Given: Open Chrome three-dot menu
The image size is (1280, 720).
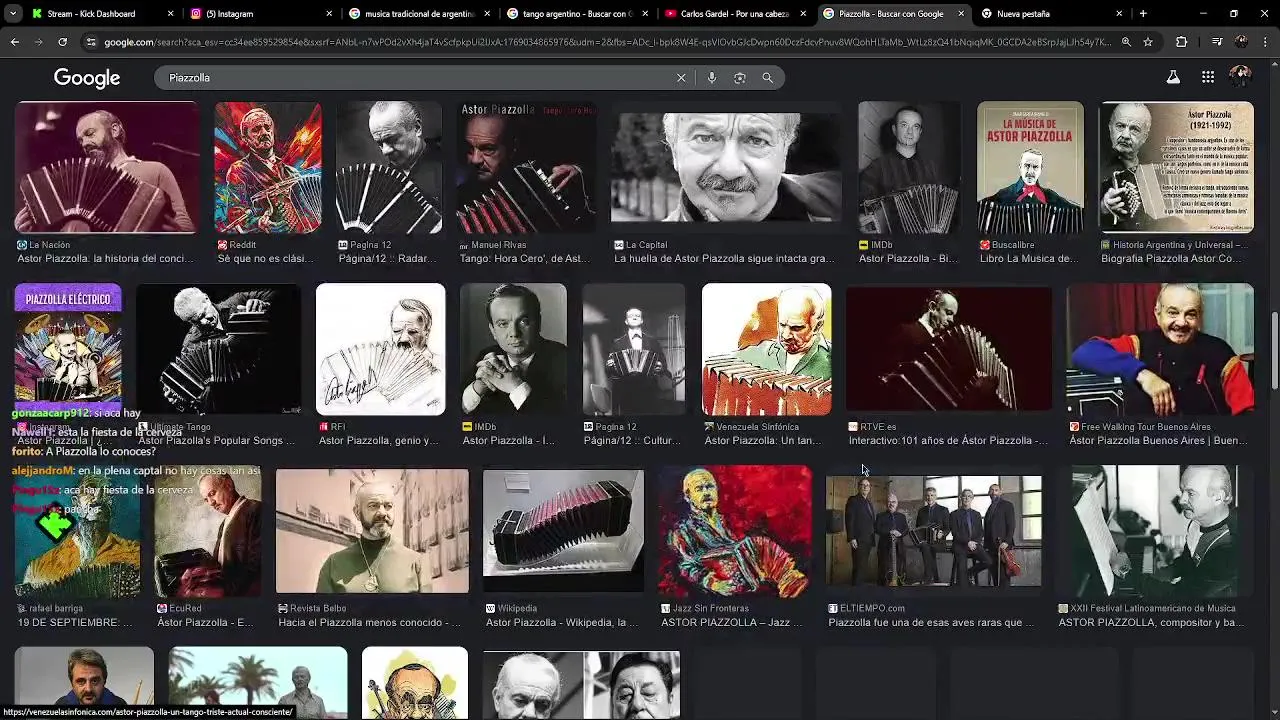Looking at the screenshot, I should (1265, 42).
